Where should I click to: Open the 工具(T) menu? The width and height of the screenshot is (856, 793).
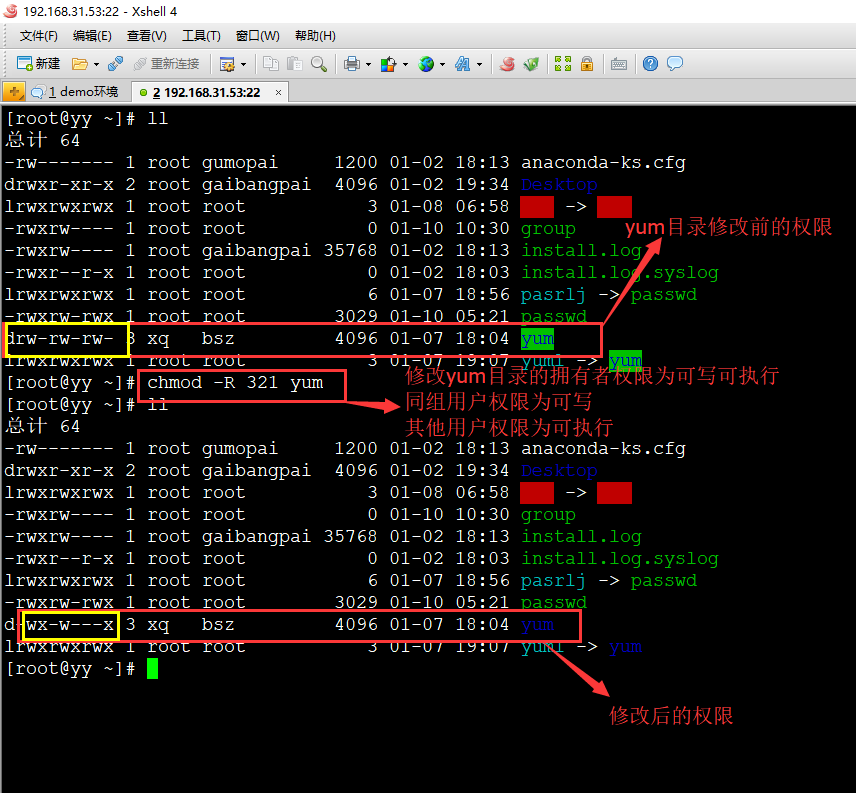pyautogui.click(x=200, y=35)
